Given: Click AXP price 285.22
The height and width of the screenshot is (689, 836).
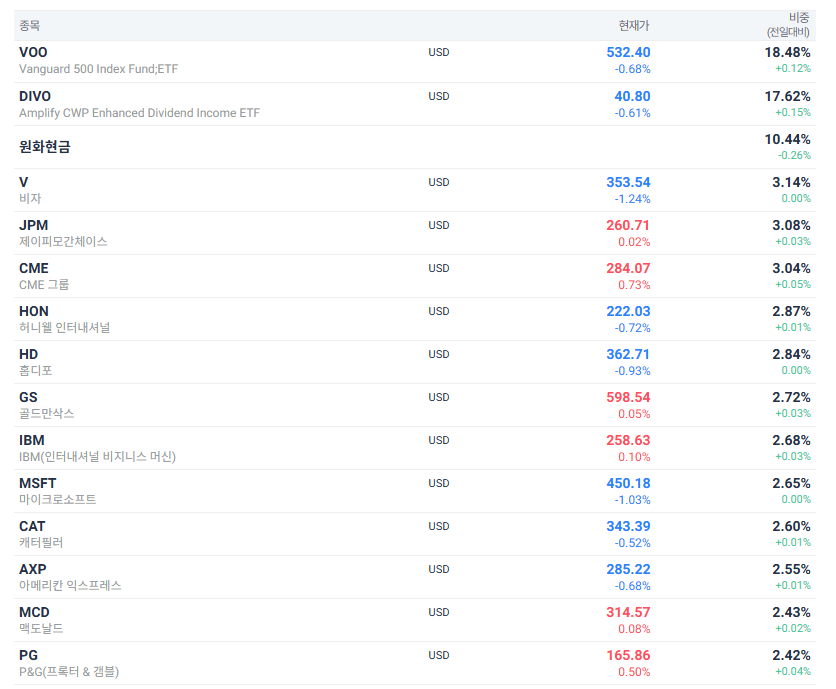Looking at the screenshot, I should pos(628,569).
